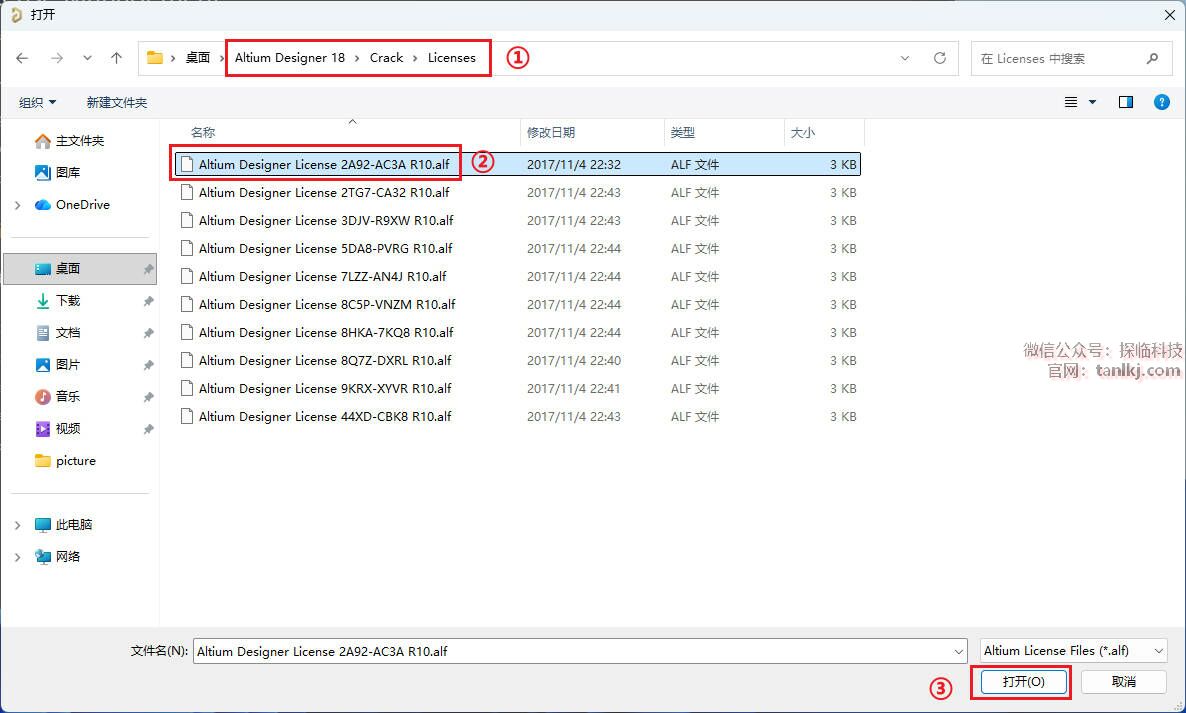The height and width of the screenshot is (713, 1186).
Task: Expand the OneDrive tree node
Action: point(17,205)
